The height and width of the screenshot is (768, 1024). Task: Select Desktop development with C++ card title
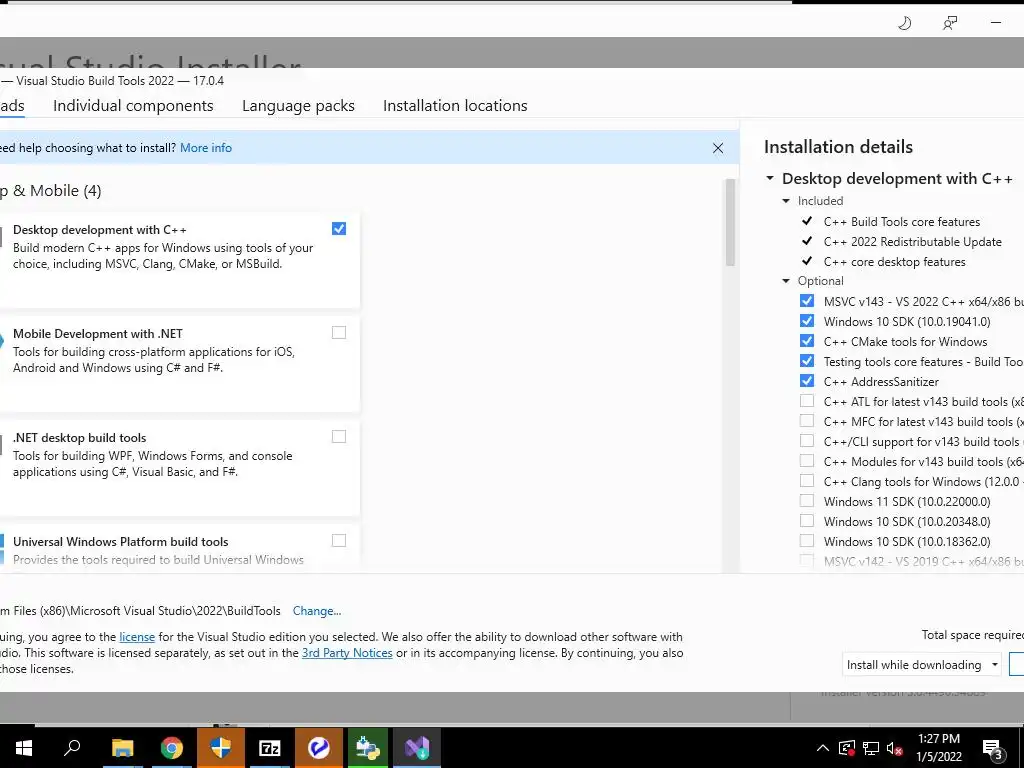[x=100, y=230]
